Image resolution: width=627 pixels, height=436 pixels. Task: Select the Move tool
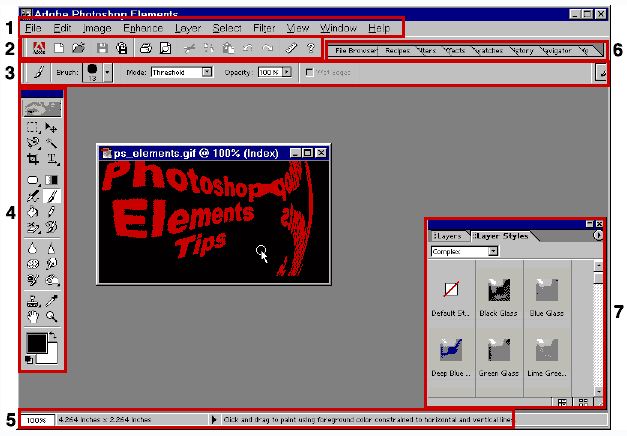[x=51, y=128]
